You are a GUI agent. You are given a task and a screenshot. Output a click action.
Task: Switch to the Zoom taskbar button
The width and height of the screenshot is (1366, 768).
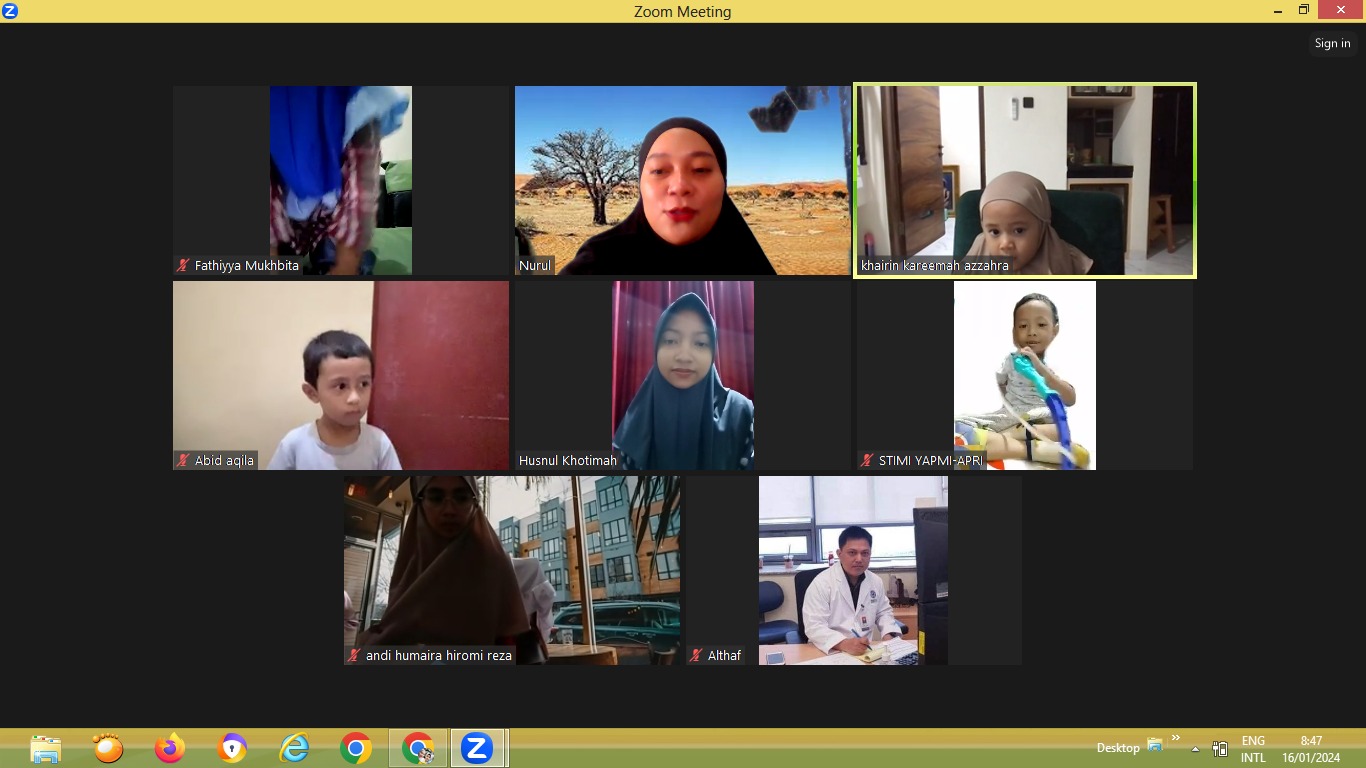(x=477, y=748)
